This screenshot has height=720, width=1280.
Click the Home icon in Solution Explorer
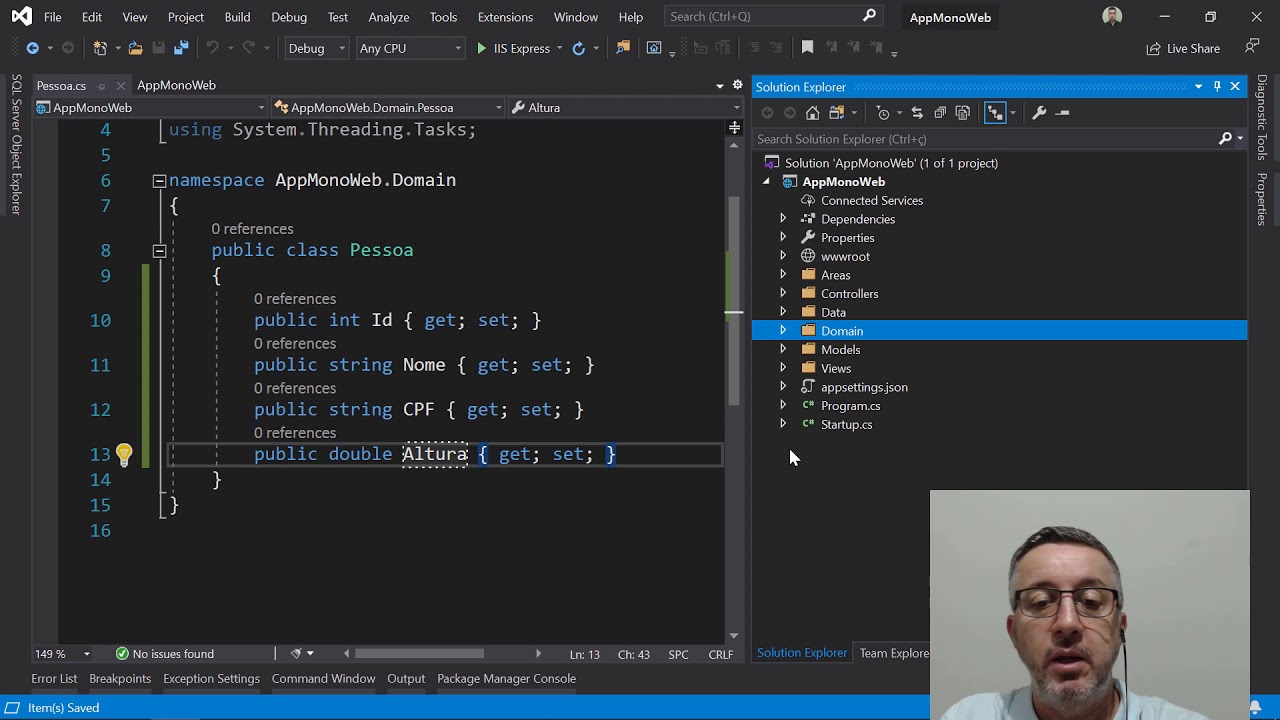[813, 113]
